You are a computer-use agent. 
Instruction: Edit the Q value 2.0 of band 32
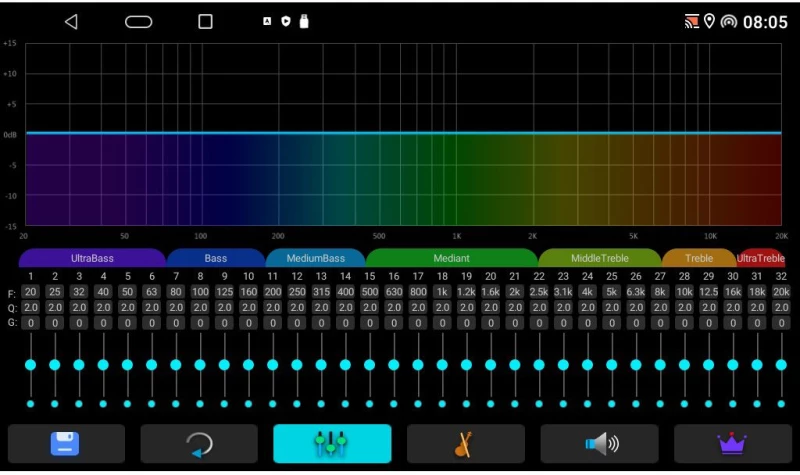point(781,308)
